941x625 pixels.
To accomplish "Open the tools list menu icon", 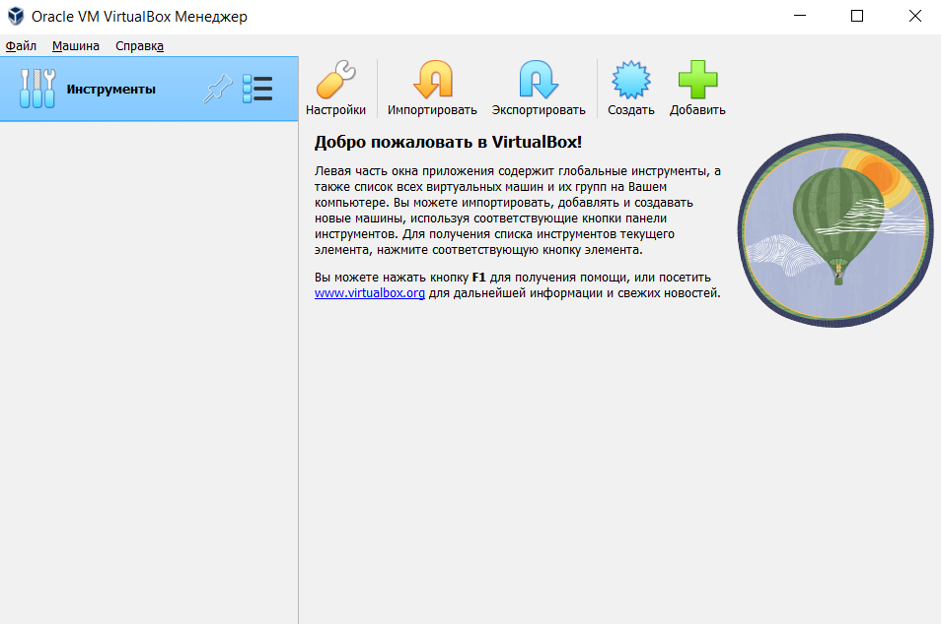I will (257, 89).
